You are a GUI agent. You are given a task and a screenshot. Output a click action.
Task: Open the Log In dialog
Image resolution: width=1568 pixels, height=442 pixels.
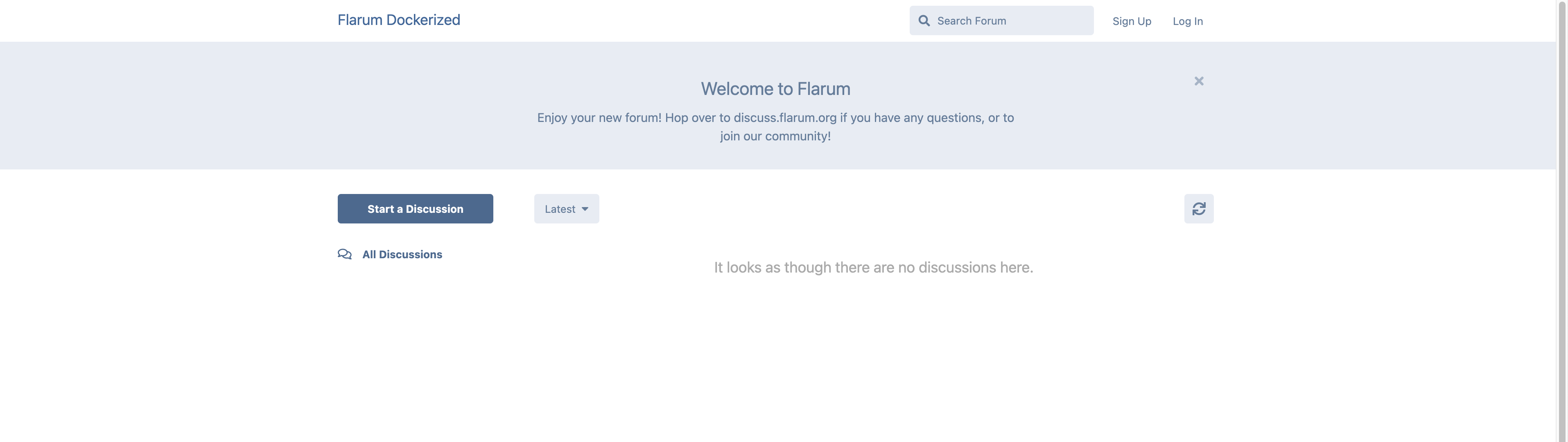(x=1188, y=21)
